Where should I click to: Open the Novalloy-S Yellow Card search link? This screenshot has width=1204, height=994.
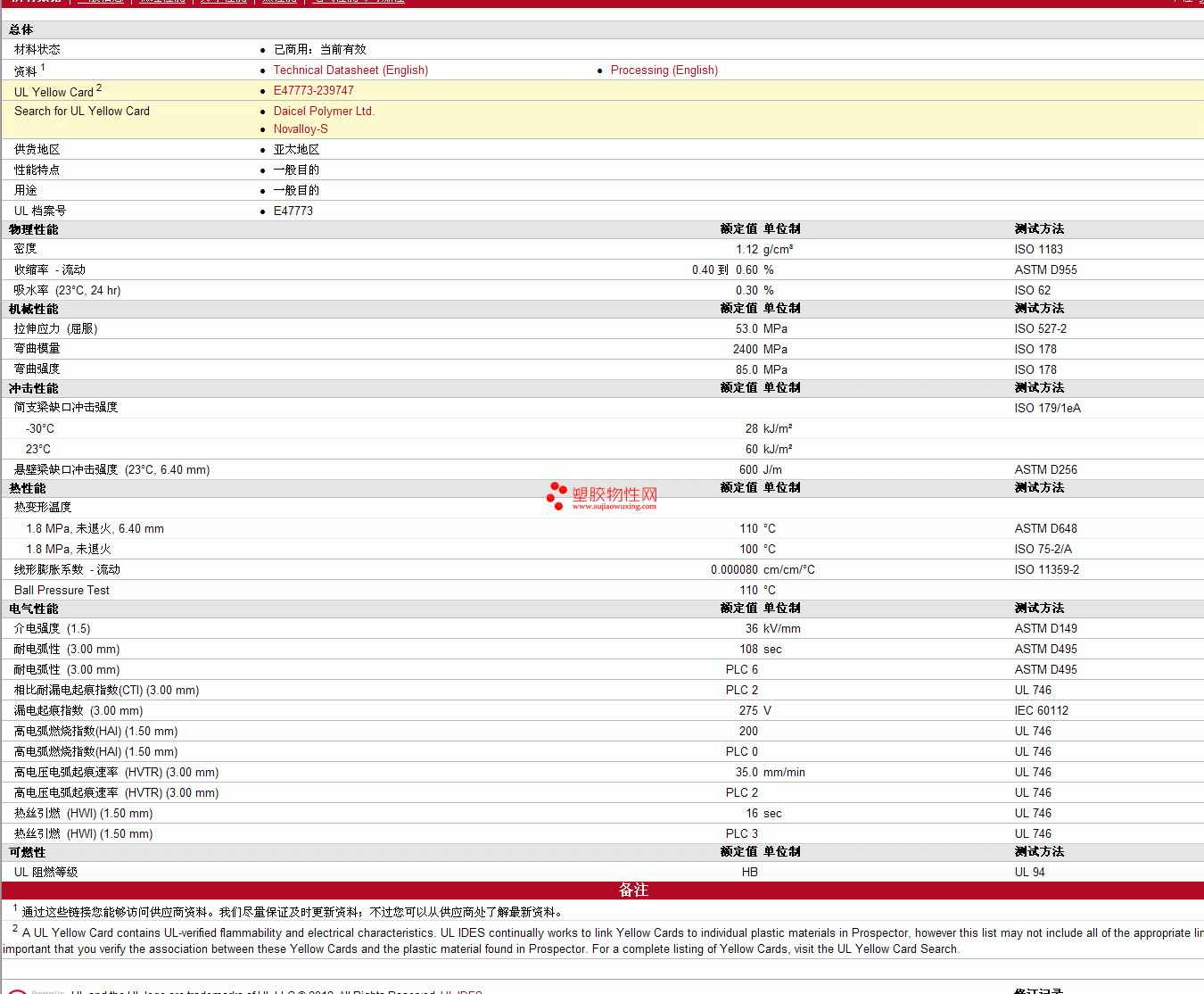point(301,129)
